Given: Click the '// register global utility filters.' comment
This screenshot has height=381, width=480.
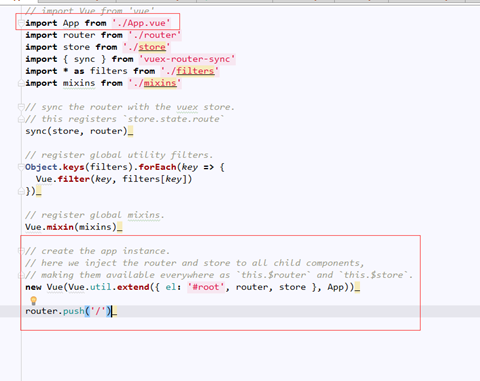Looking at the screenshot, I should [x=119, y=155].
